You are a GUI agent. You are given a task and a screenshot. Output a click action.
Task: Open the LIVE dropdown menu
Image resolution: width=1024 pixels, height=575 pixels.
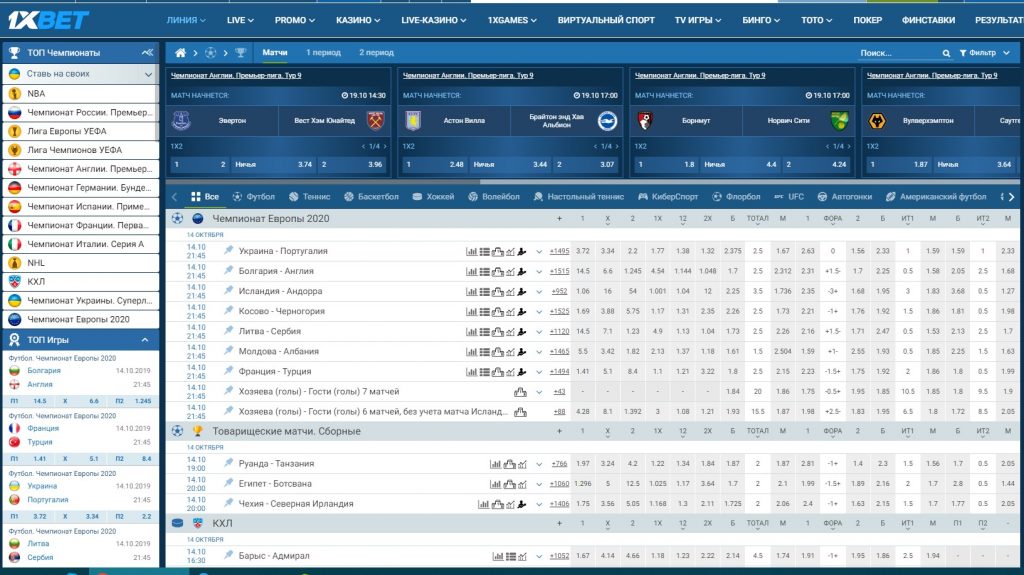[x=240, y=20]
